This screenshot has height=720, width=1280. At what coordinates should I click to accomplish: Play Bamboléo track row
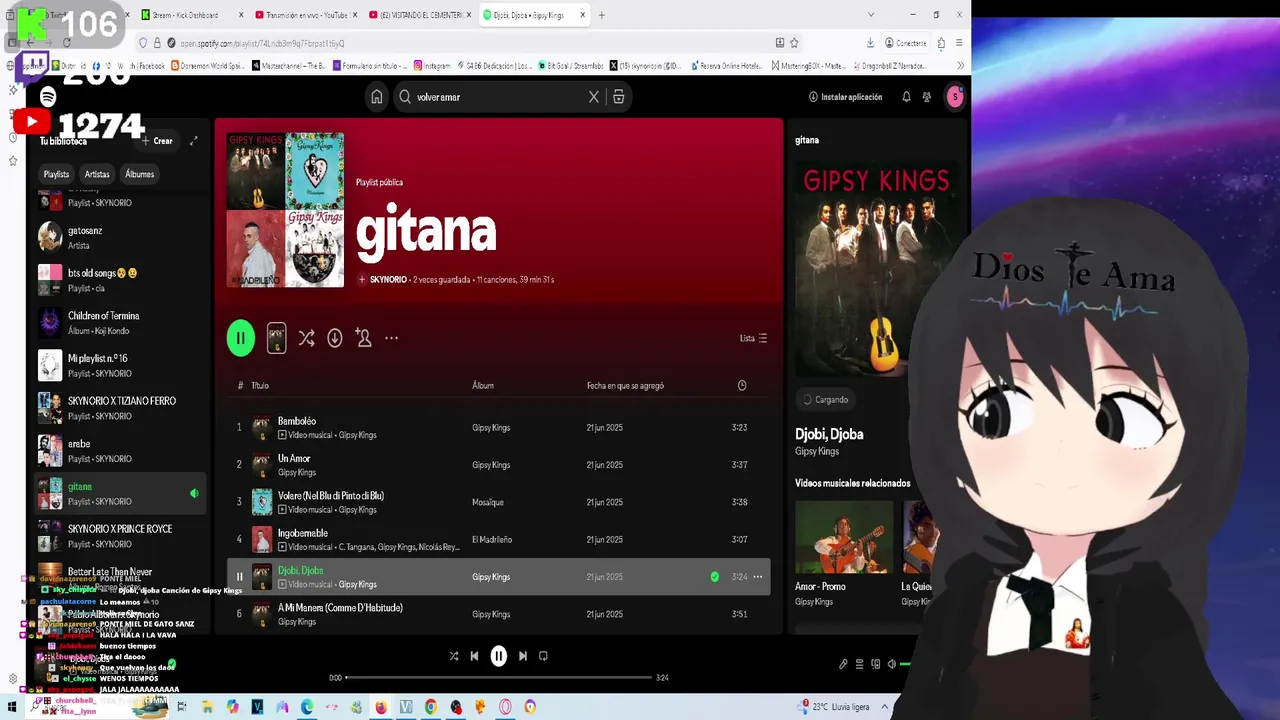coord(499,428)
